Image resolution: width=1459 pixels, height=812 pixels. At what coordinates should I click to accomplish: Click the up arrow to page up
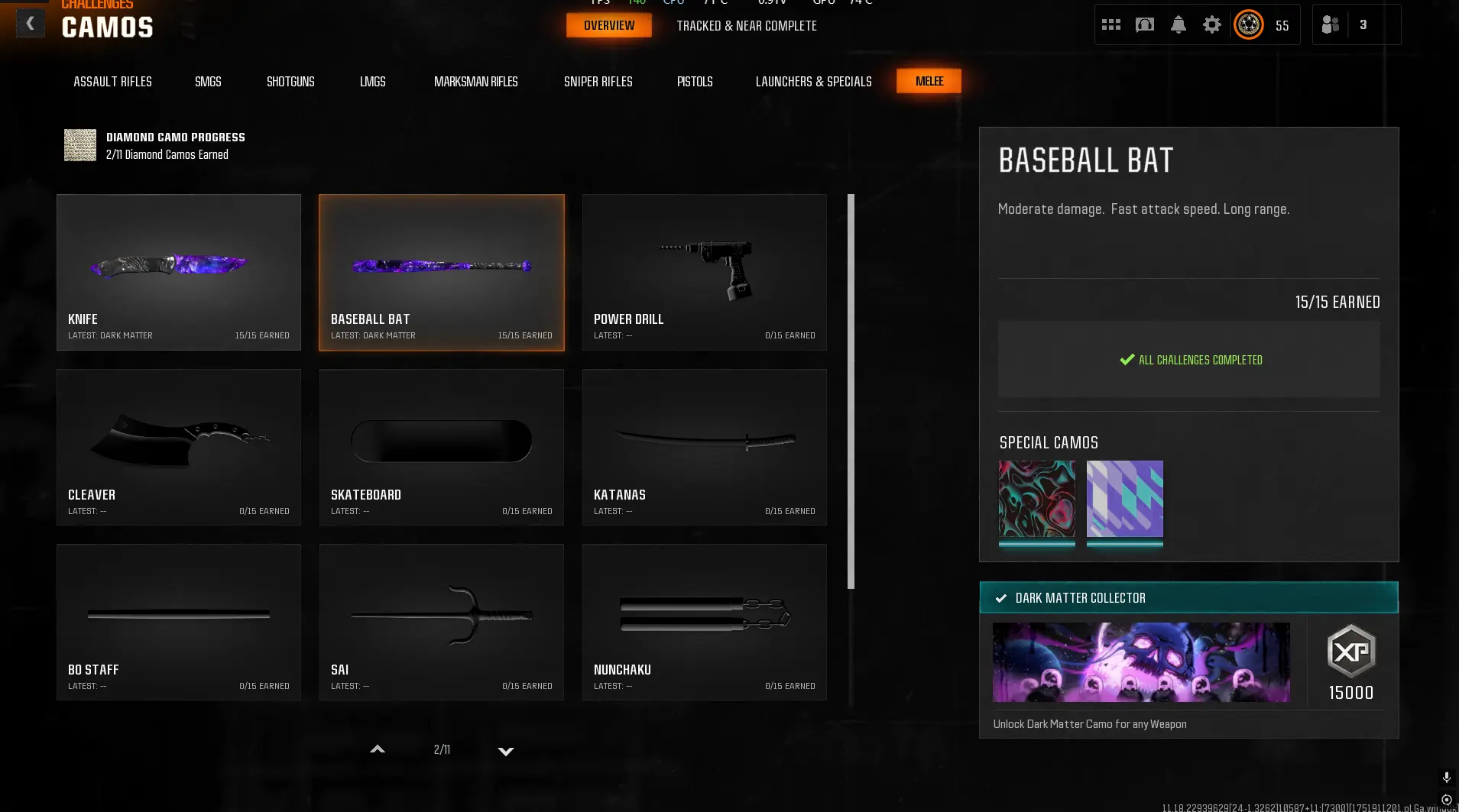point(378,749)
